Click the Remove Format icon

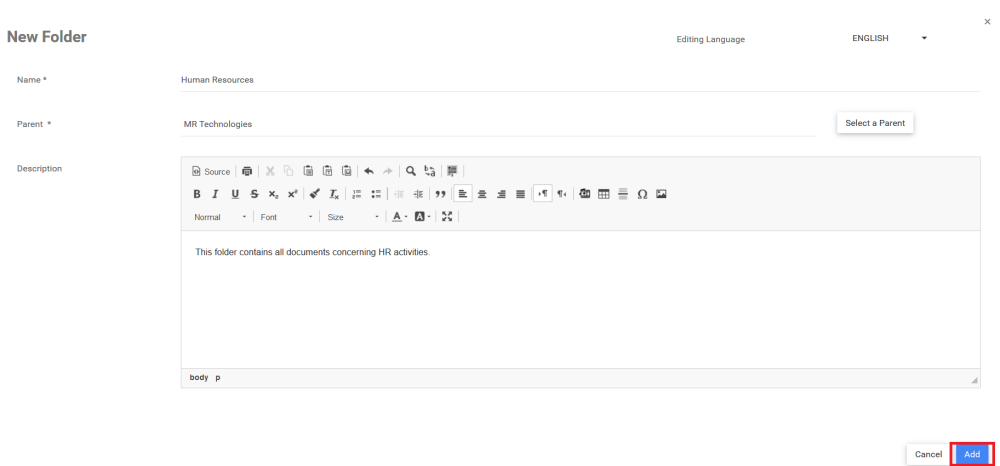coord(334,194)
